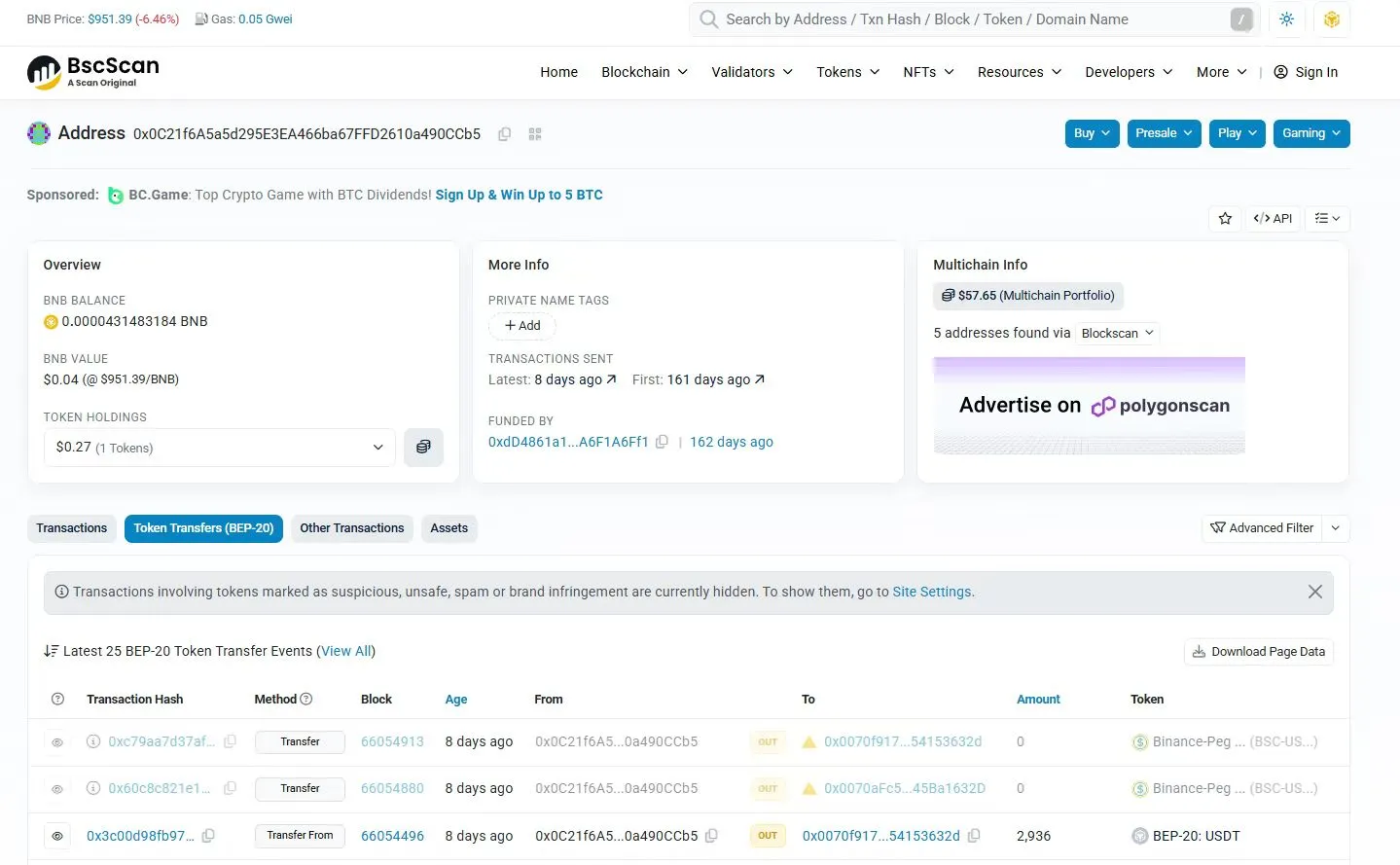
Task: Click the search address input field
Action: (975, 19)
